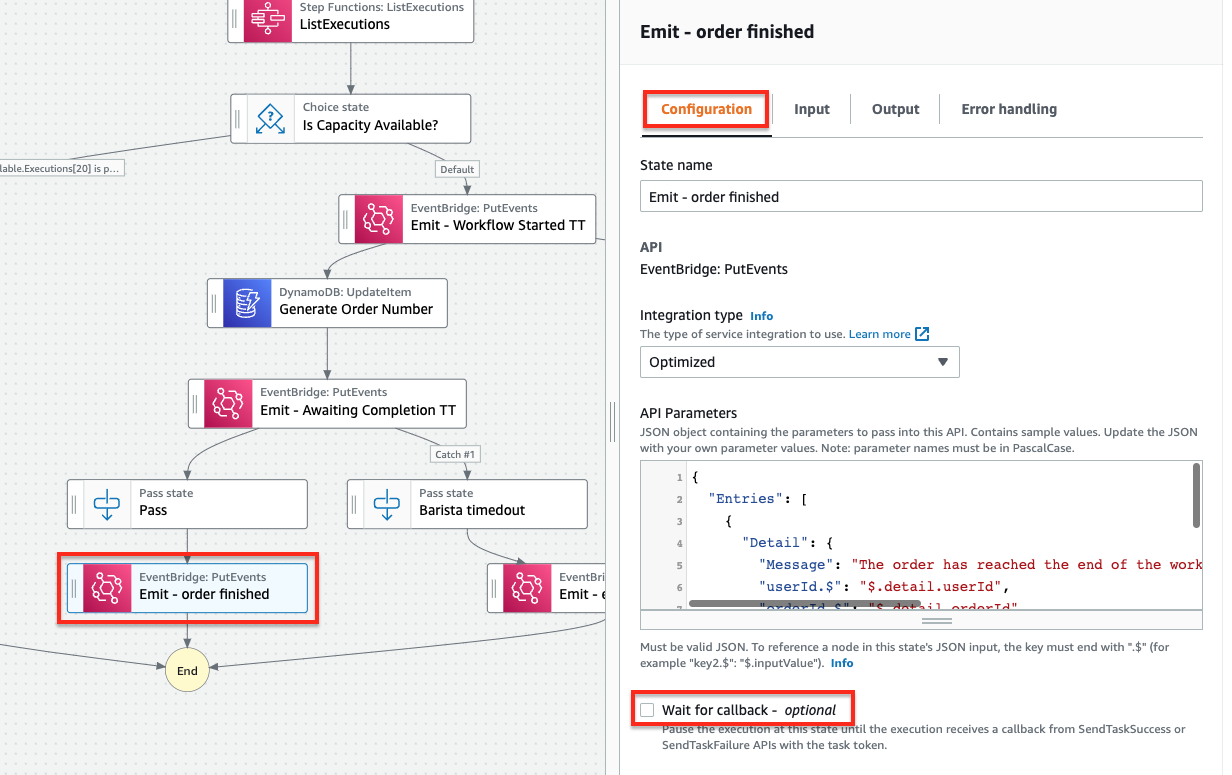
Task: Click the drag handle on Generate Order Number
Action: 214,302
